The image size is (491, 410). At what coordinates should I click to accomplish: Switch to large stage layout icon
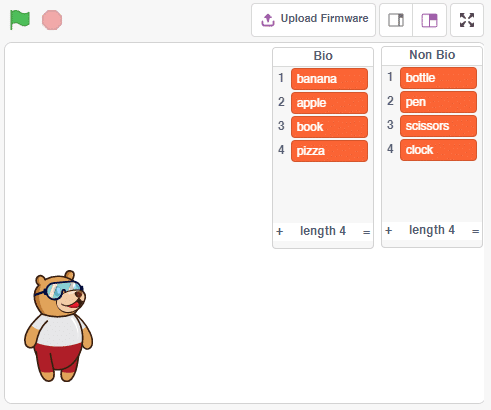[x=429, y=20]
